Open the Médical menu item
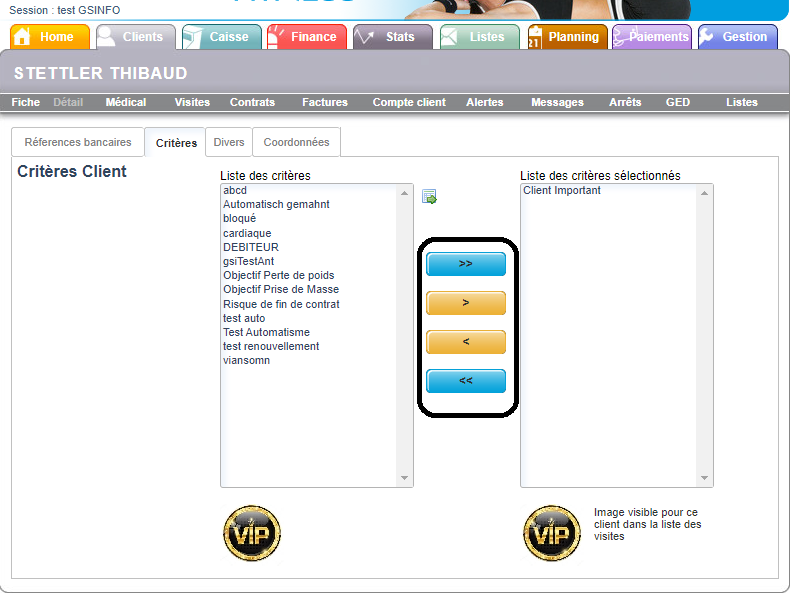The image size is (790, 593). pos(125,102)
